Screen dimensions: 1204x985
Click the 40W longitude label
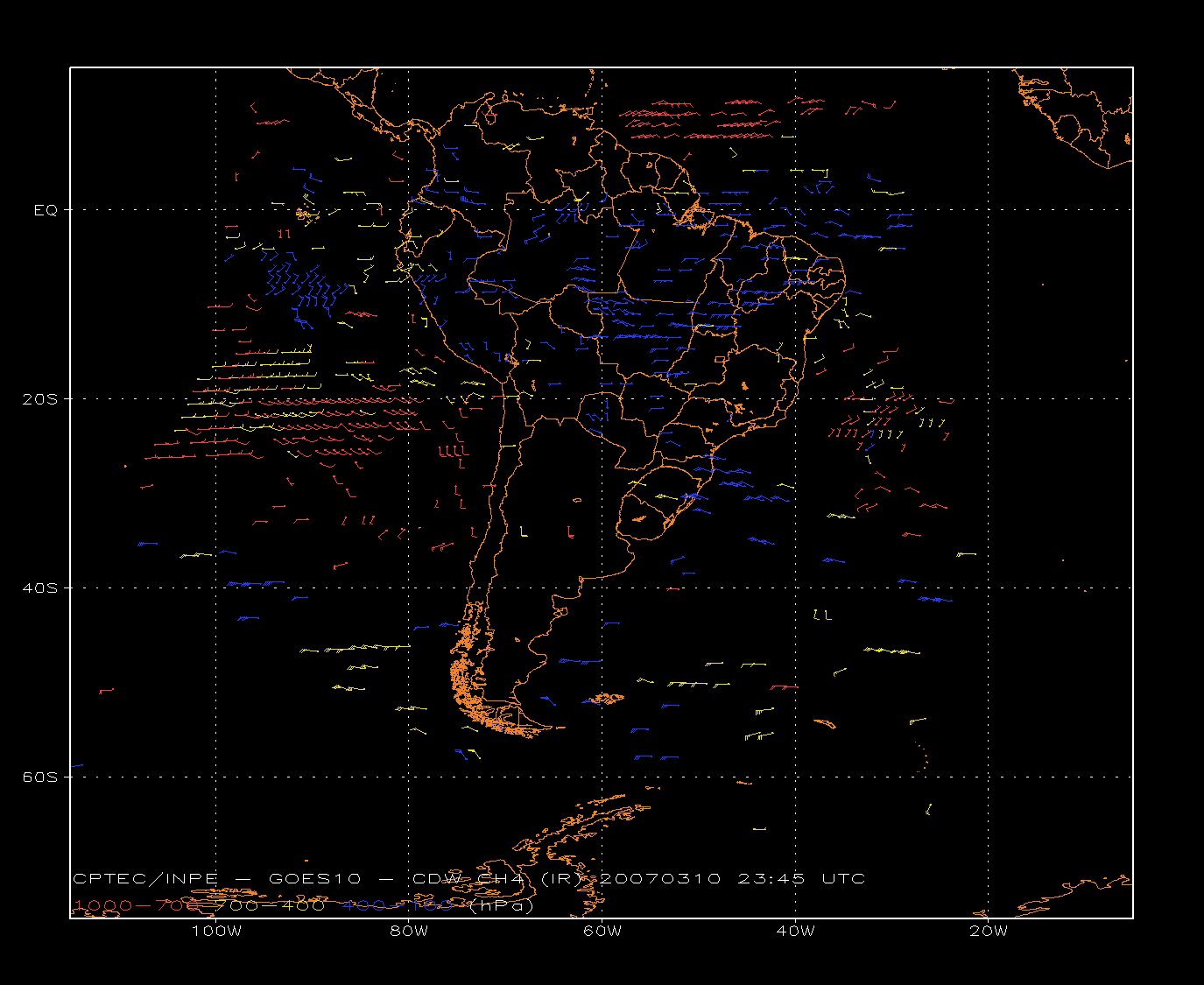point(795,932)
